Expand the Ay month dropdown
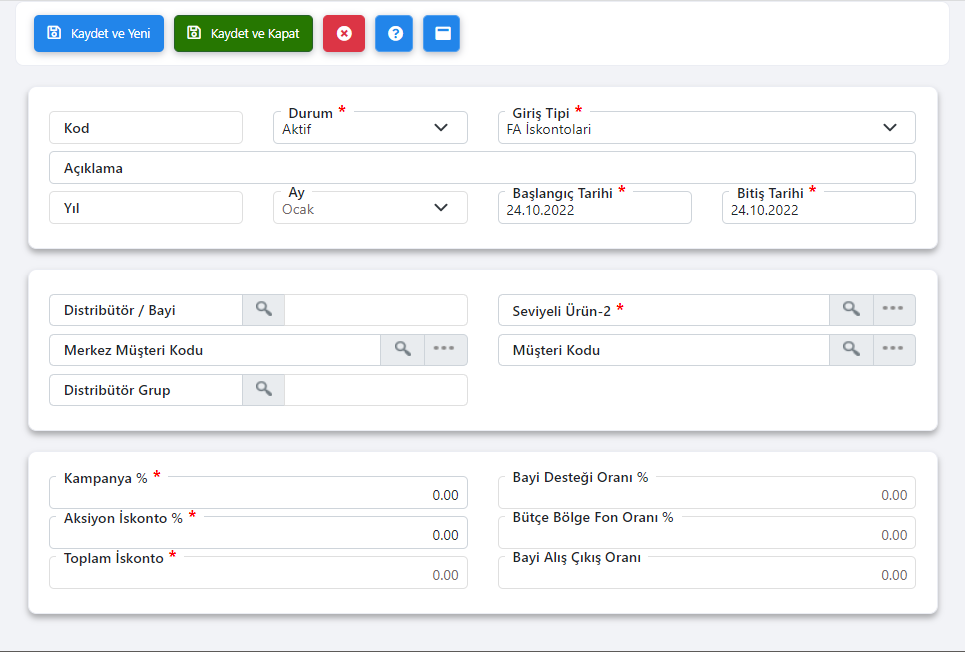965x652 pixels. pos(440,208)
